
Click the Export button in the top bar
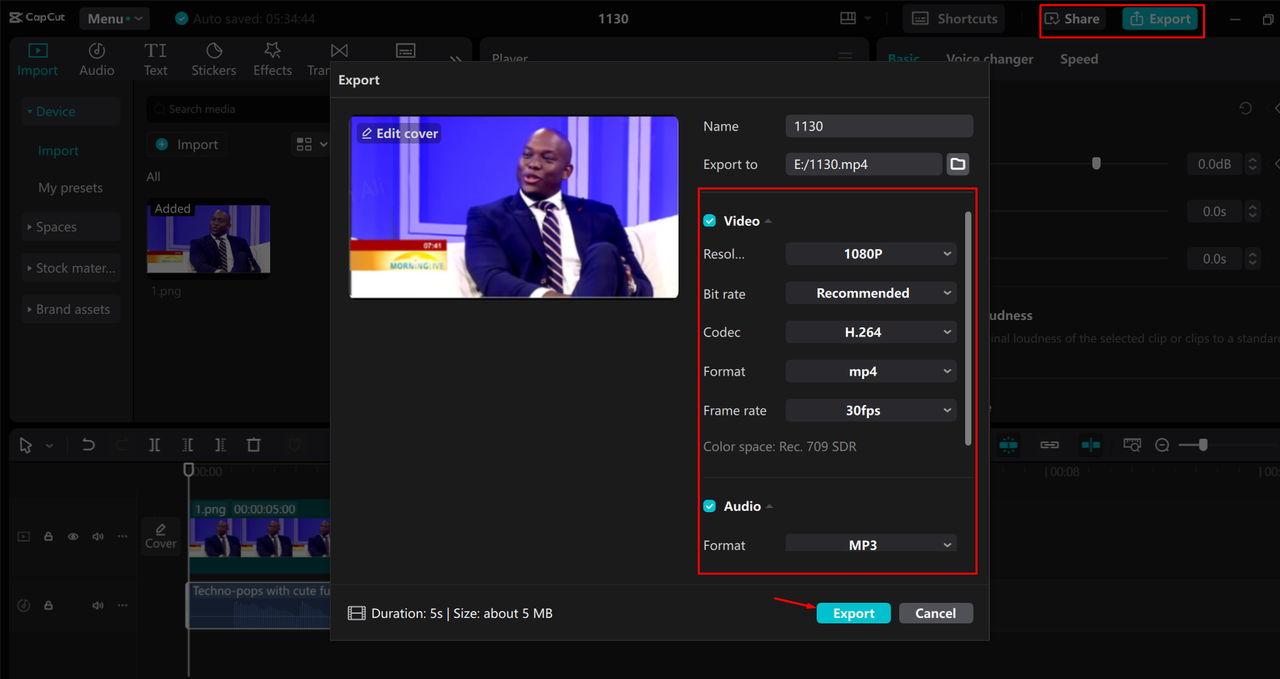[x=1160, y=19]
